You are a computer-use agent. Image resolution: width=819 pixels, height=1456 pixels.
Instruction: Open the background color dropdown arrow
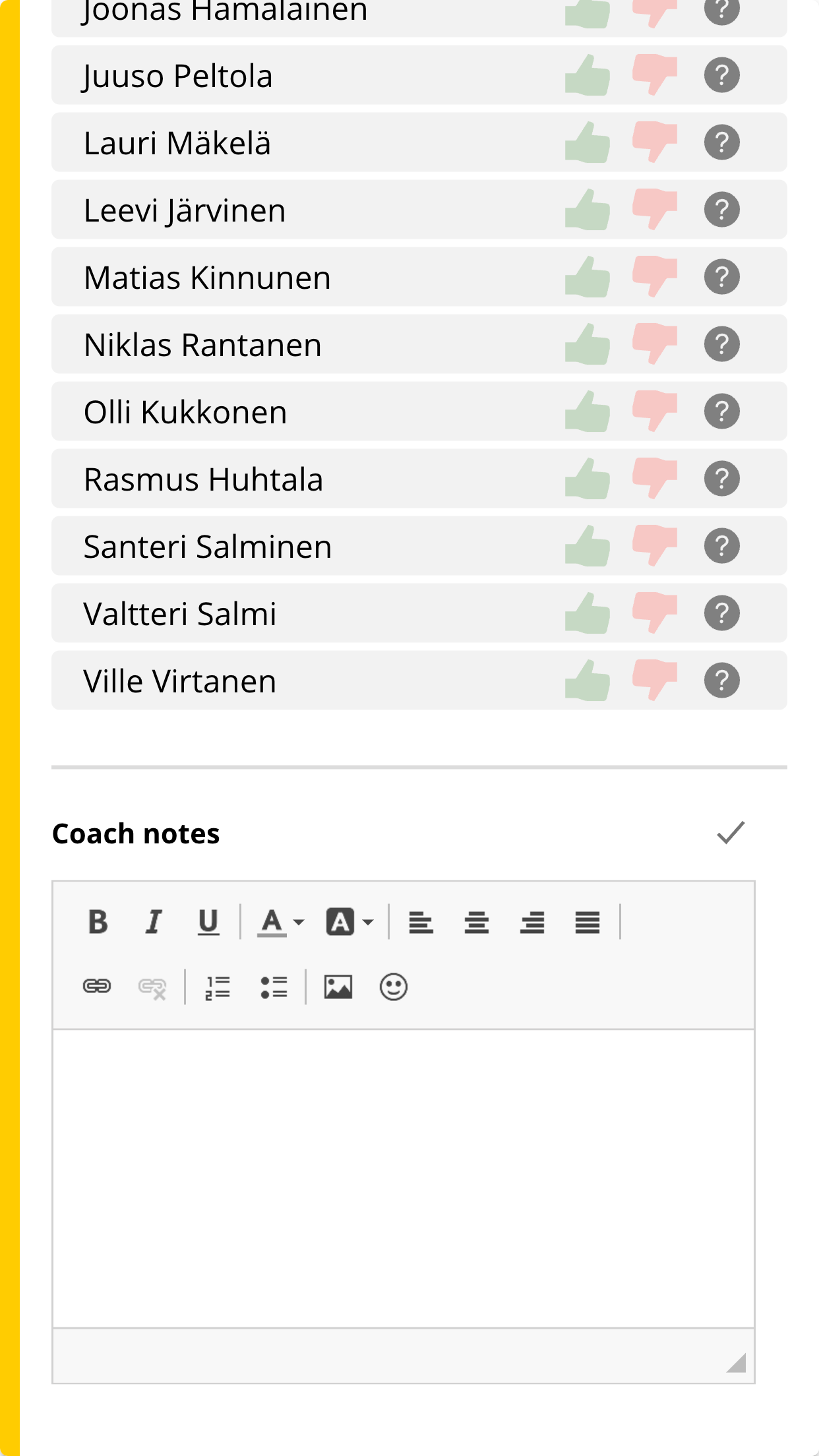tap(369, 922)
